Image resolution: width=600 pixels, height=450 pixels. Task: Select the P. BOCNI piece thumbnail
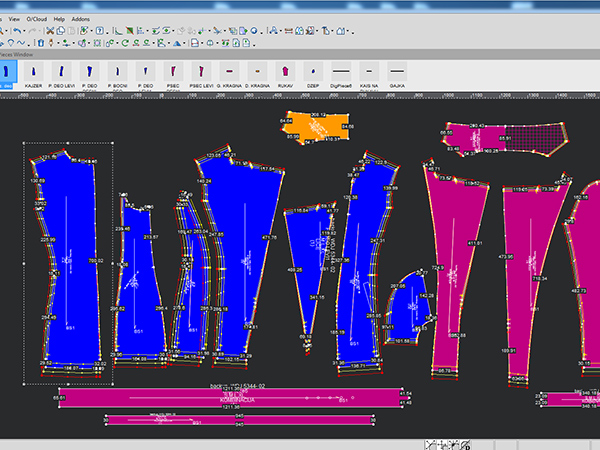(x=118, y=73)
